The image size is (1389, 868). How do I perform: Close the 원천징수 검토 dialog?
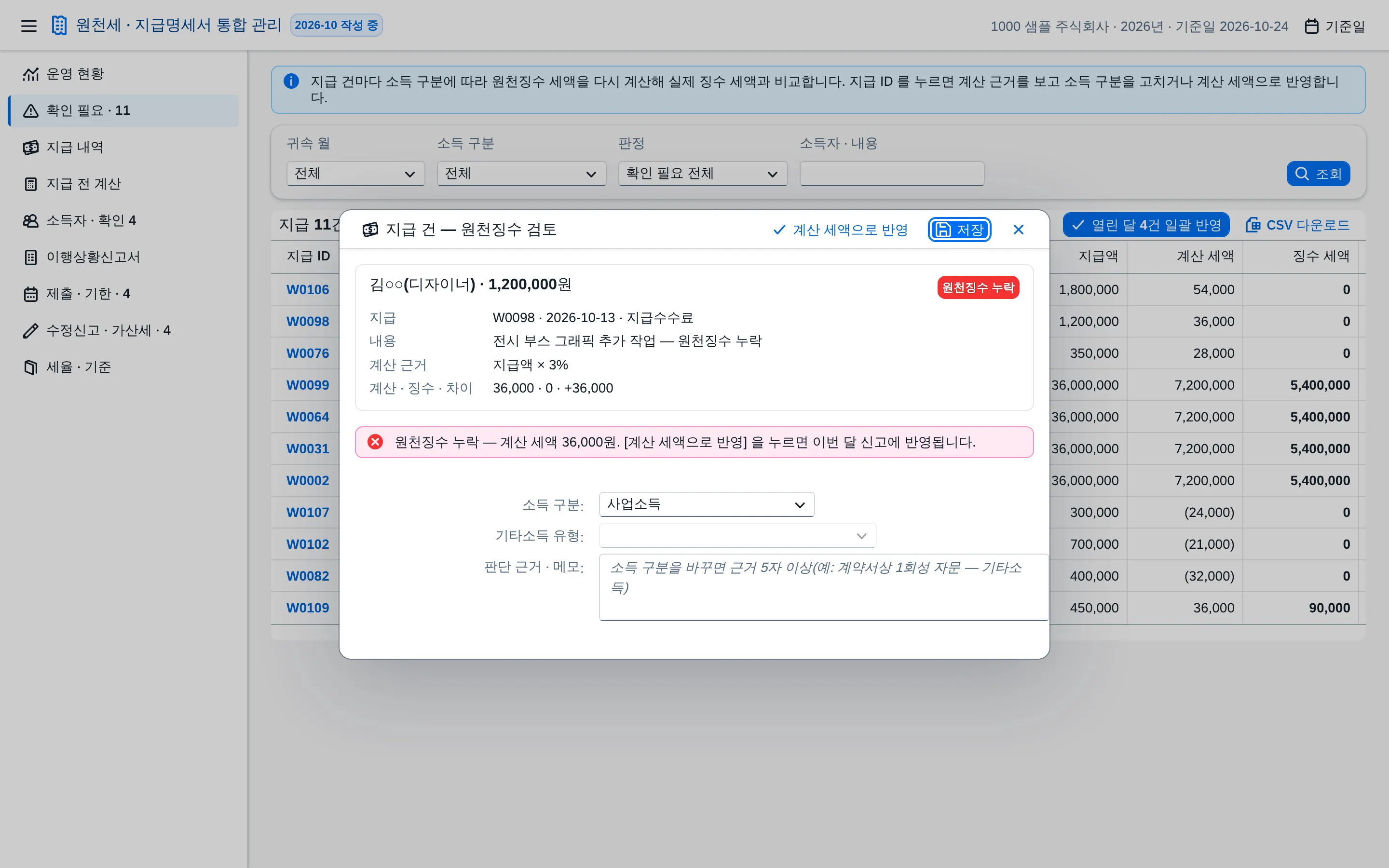(x=1018, y=230)
